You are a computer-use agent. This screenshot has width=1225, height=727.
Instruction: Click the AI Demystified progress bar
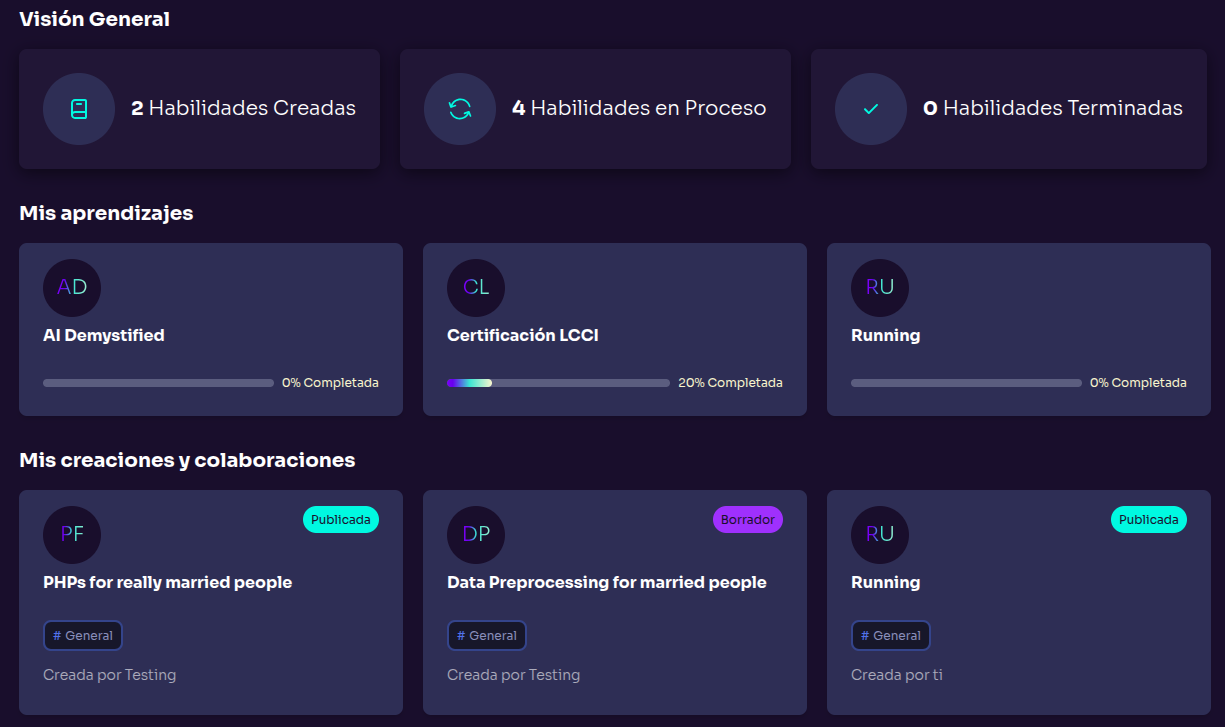coord(158,383)
